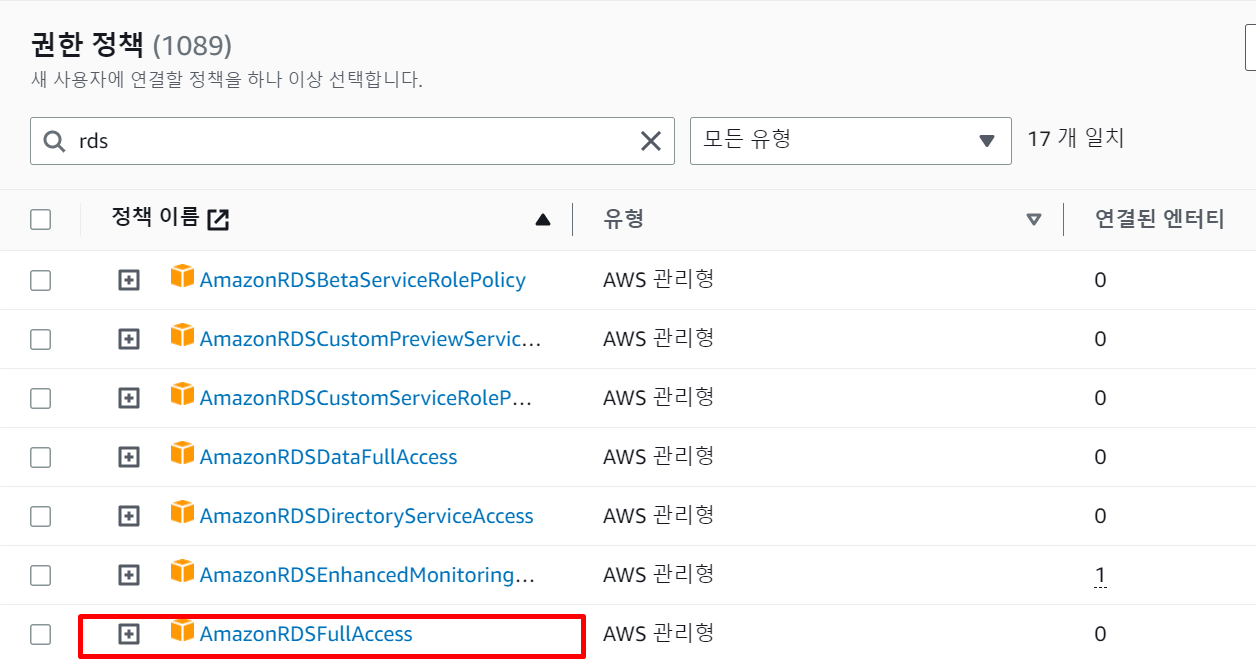Click orange policy icon of AmazonRDSCustomPreviewServic…

coord(182,335)
